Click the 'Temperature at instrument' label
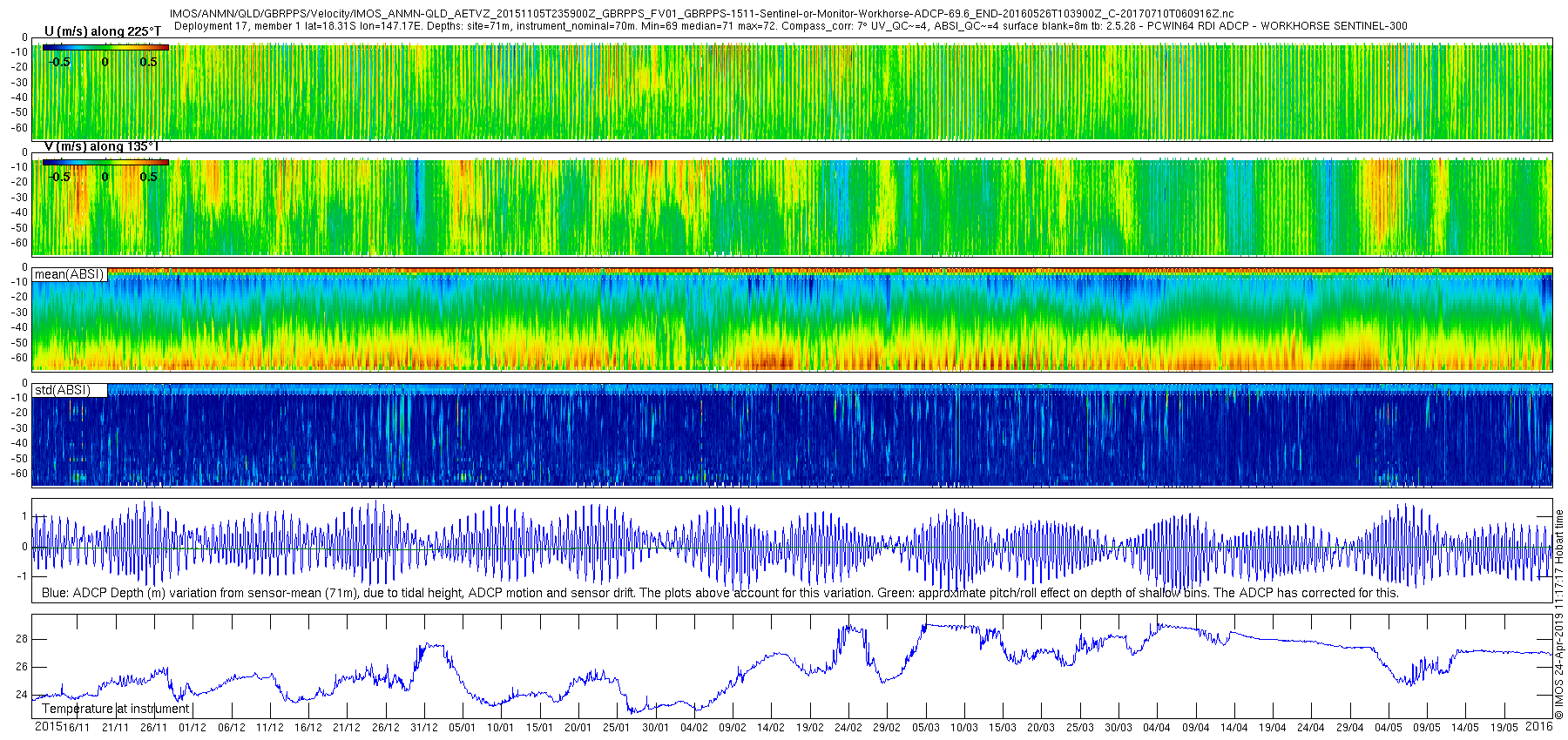The height and width of the screenshot is (740, 1568). 115,709
